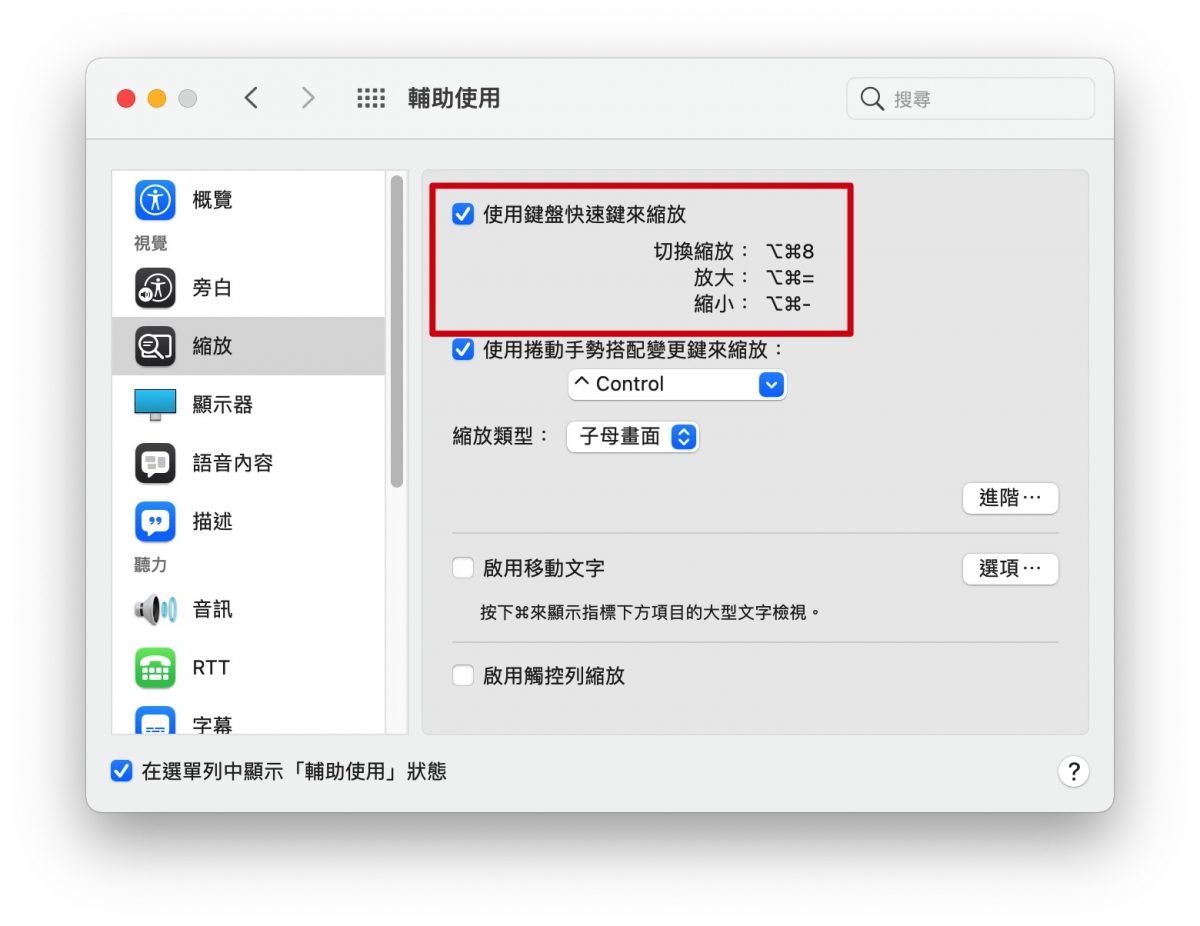This screenshot has width=1200, height=926.
Task: Click the yellow minimize window button
Action: 157,98
